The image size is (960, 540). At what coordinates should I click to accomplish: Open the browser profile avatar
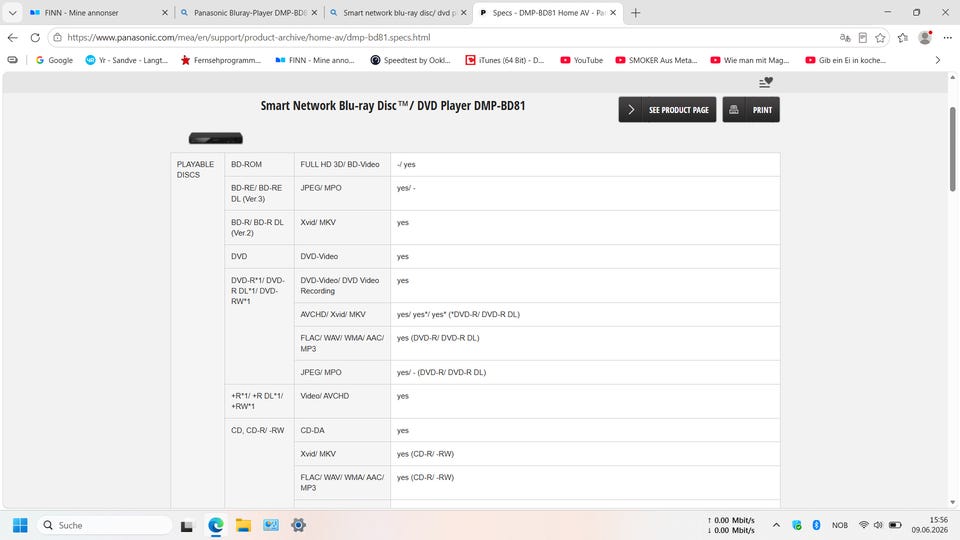pos(925,37)
